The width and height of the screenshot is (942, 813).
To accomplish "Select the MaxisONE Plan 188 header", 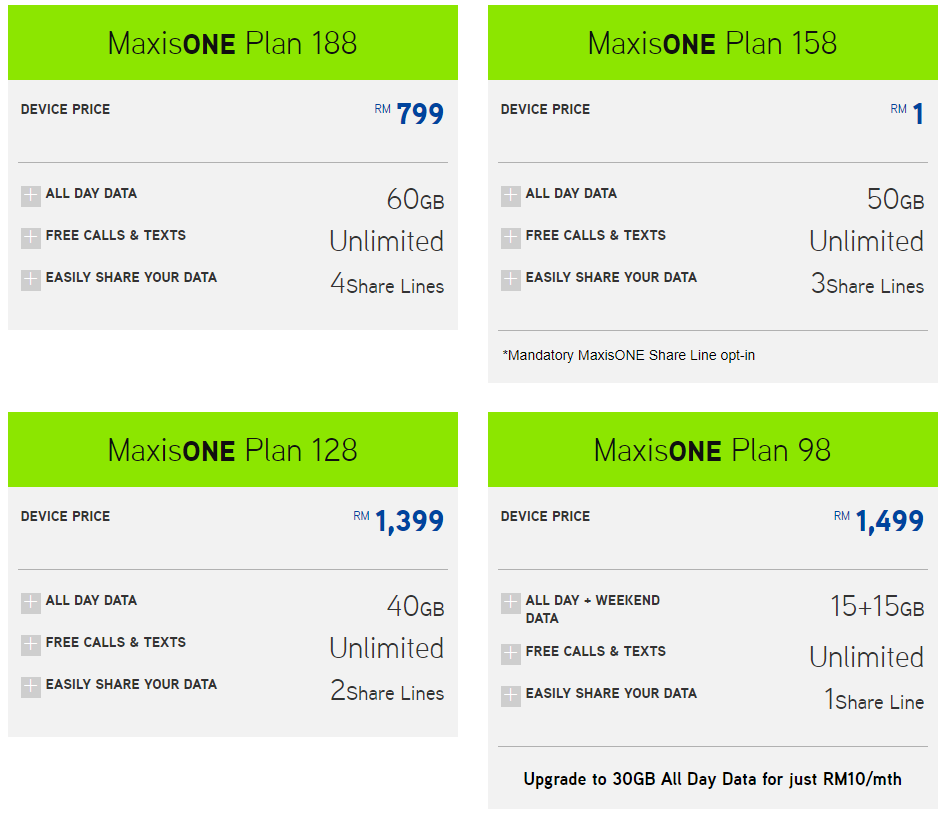I will [x=232, y=43].
